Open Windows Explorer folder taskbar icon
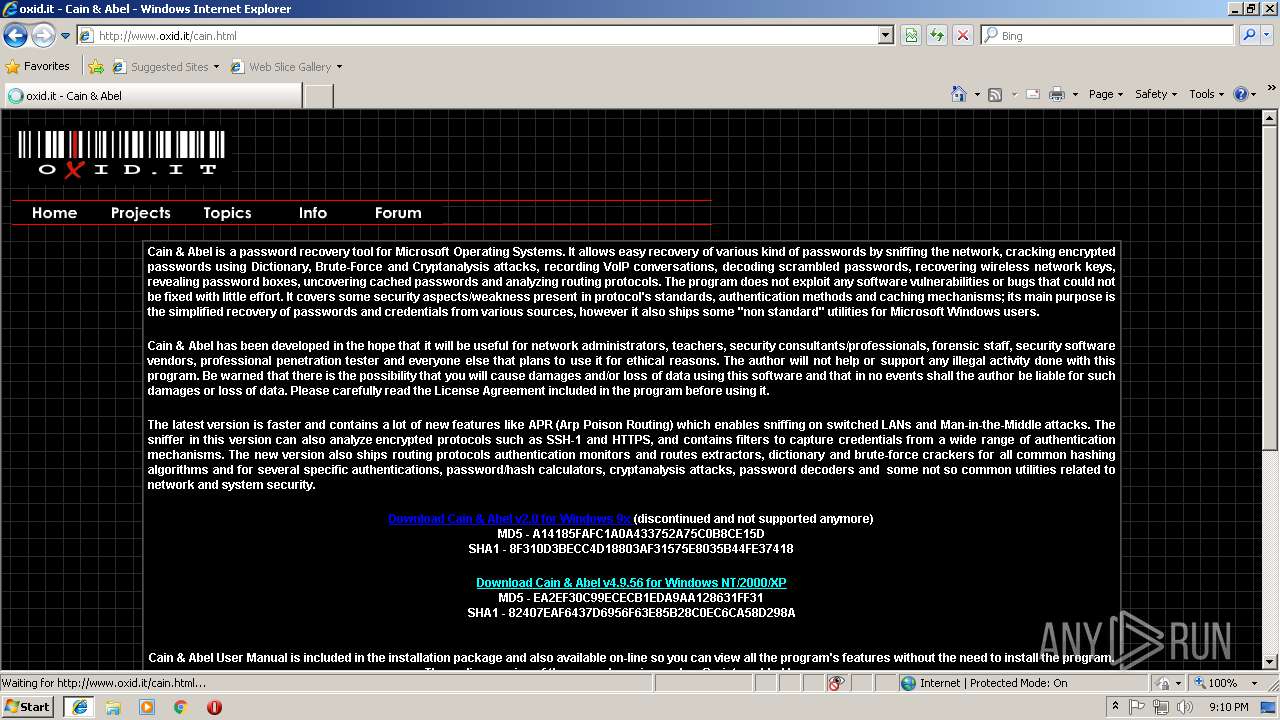The width and height of the screenshot is (1280, 720). pyautogui.click(x=113, y=707)
